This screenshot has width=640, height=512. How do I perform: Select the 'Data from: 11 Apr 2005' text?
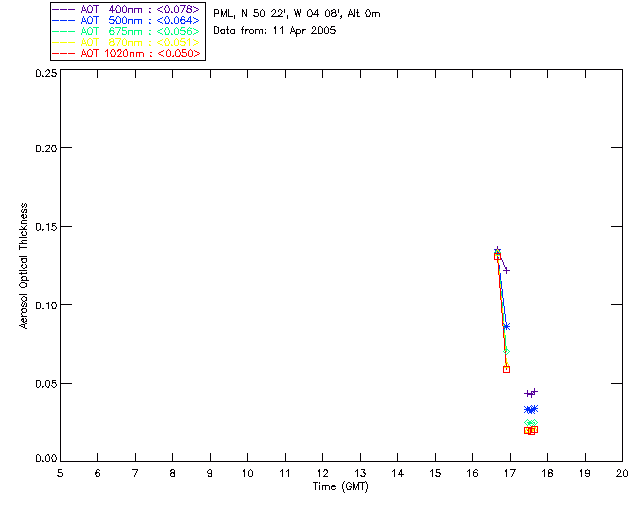(275, 31)
